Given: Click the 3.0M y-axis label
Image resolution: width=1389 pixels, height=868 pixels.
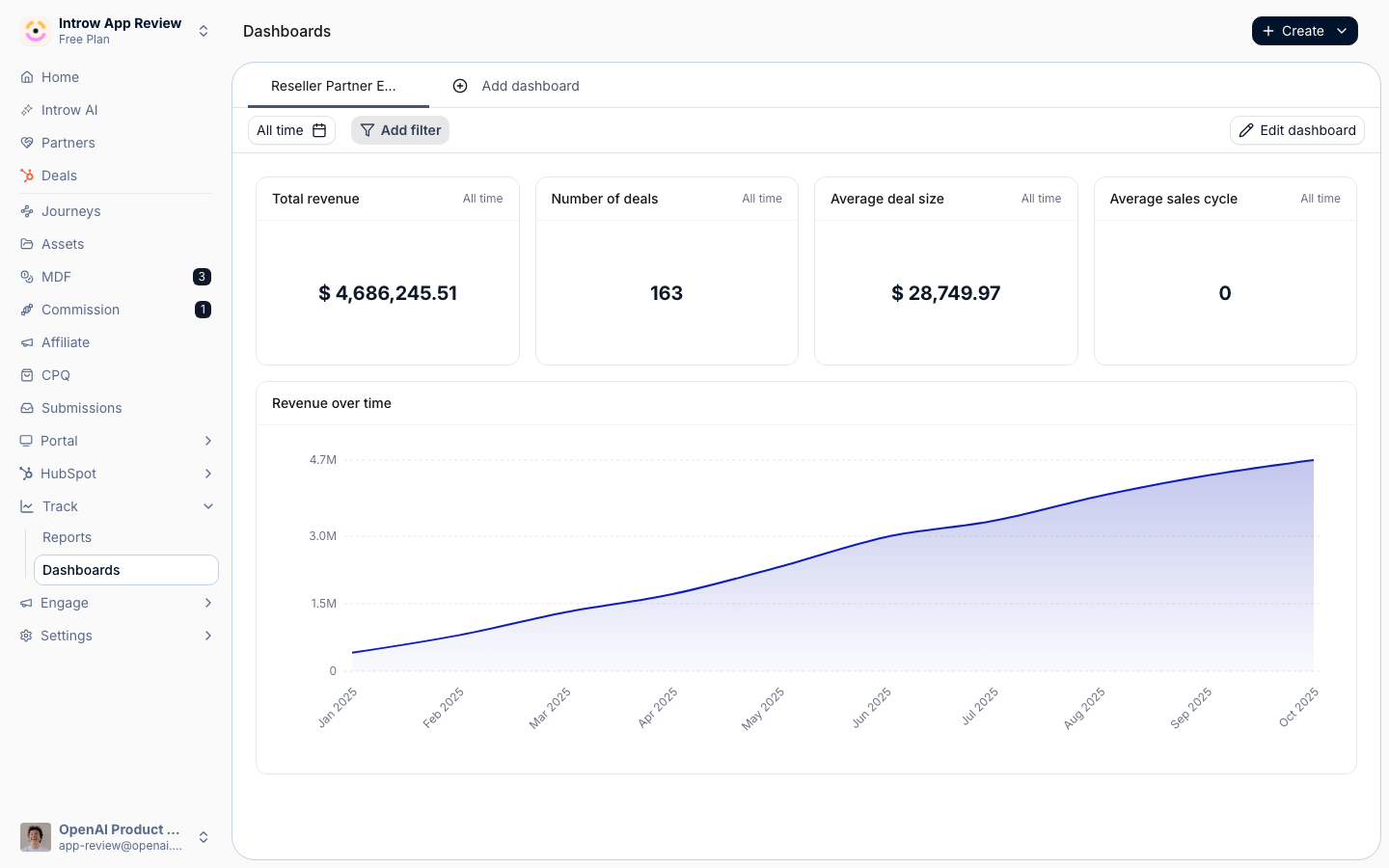Looking at the screenshot, I should [323, 536].
